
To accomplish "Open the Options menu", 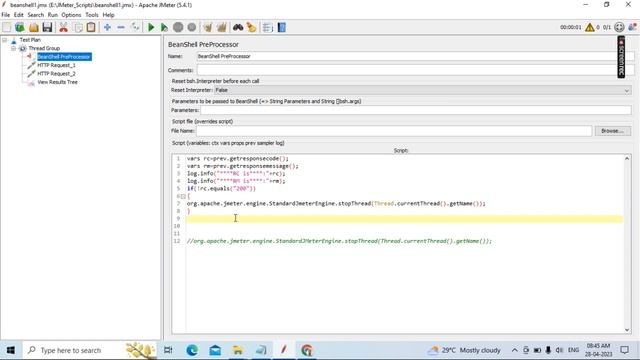I will (x=71, y=15).
